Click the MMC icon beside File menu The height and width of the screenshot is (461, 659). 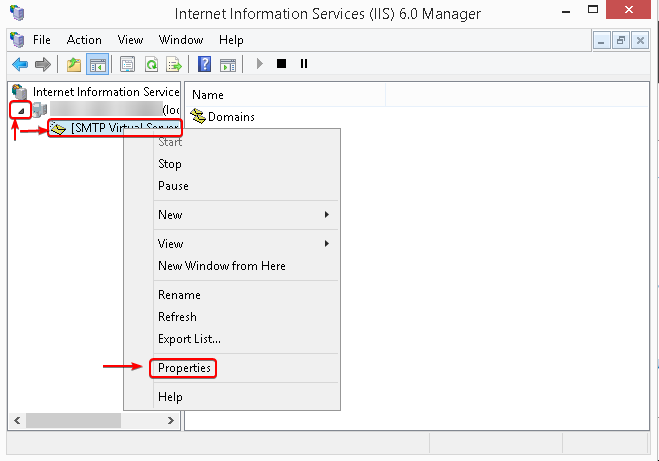17,40
